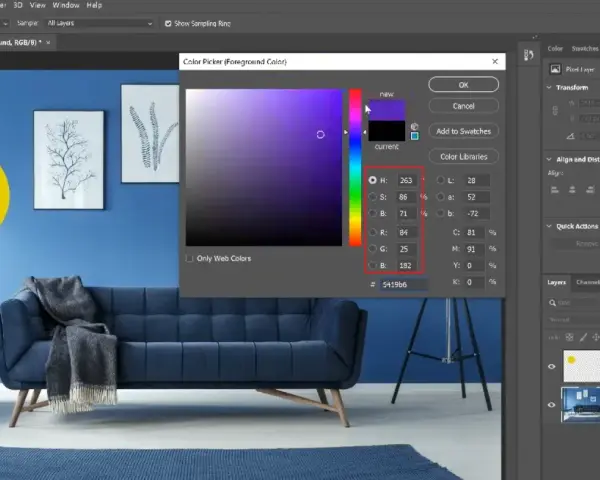Screen dimensions: 600x480
Task: Click the rotation angle icon in Transform
Action: pos(570,136)
